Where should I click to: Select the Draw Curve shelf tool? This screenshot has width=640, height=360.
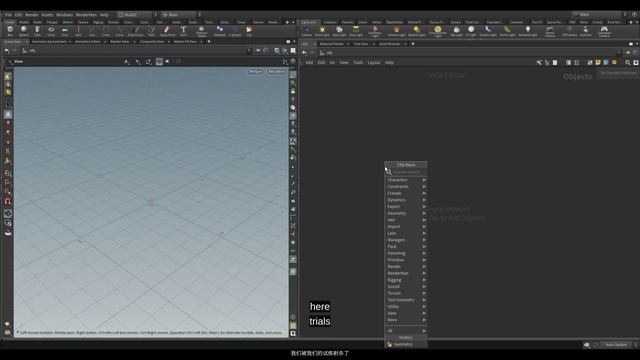pyautogui.click(x=136, y=31)
